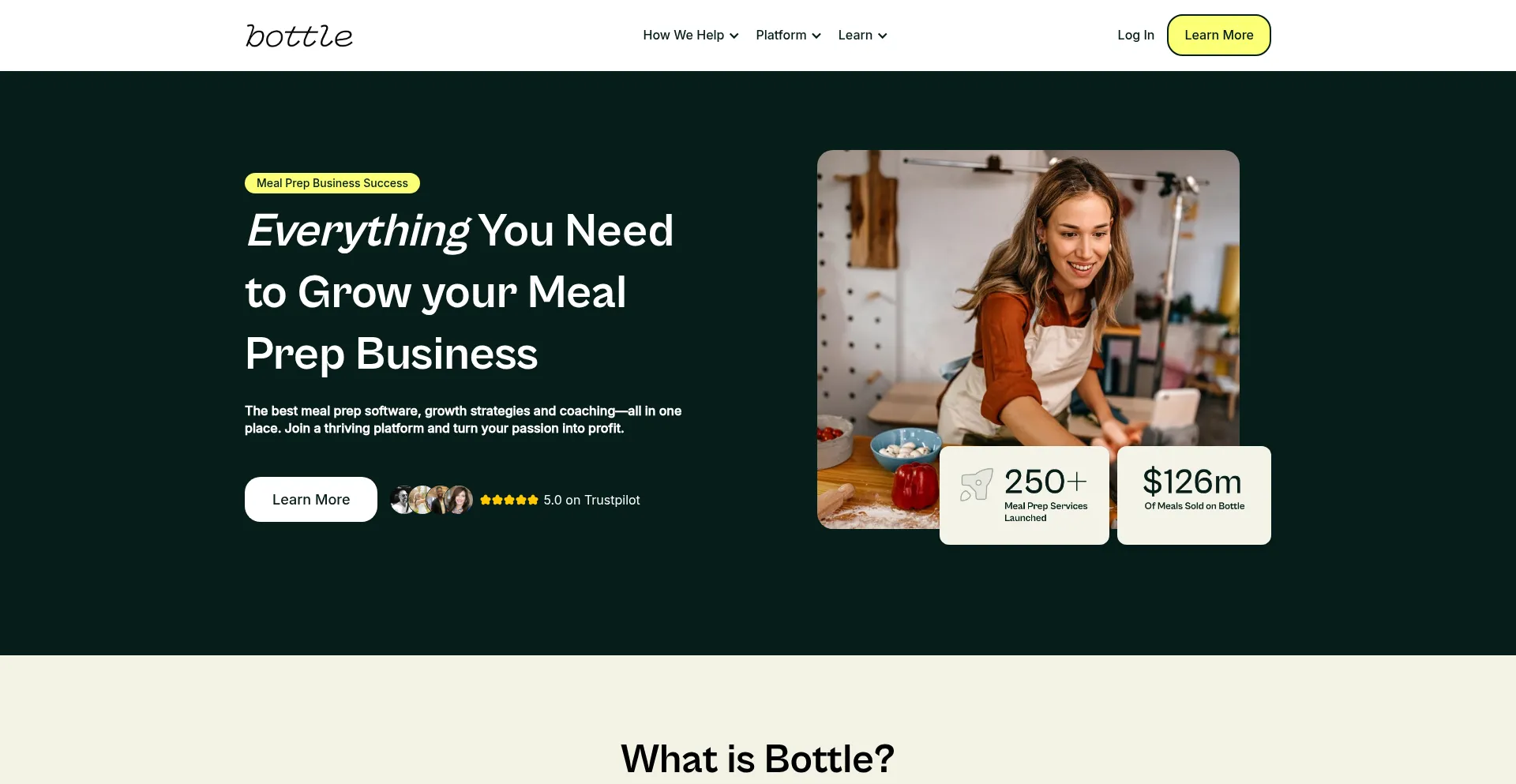Click the chevron next to How We Help

click(x=734, y=36)
